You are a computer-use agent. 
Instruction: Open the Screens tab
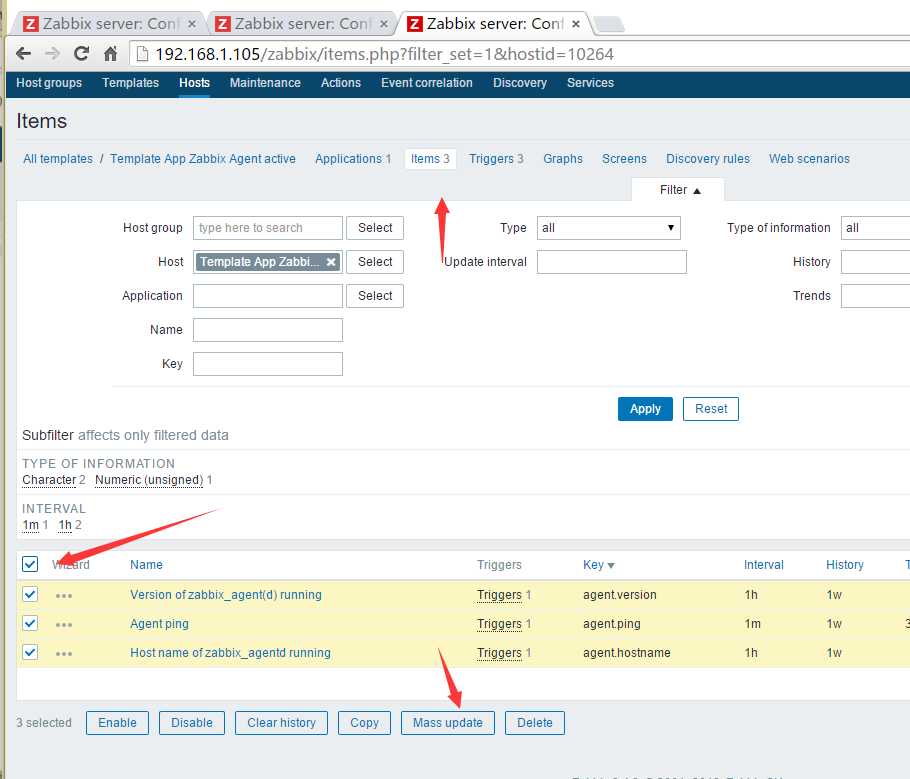click(x=624, y=158)
